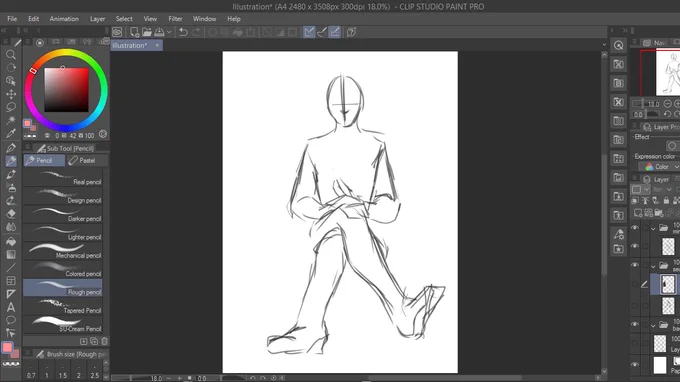680x382 pixels.
Task: Choose the Mechanical pencil brush
Action: [63, 251]
